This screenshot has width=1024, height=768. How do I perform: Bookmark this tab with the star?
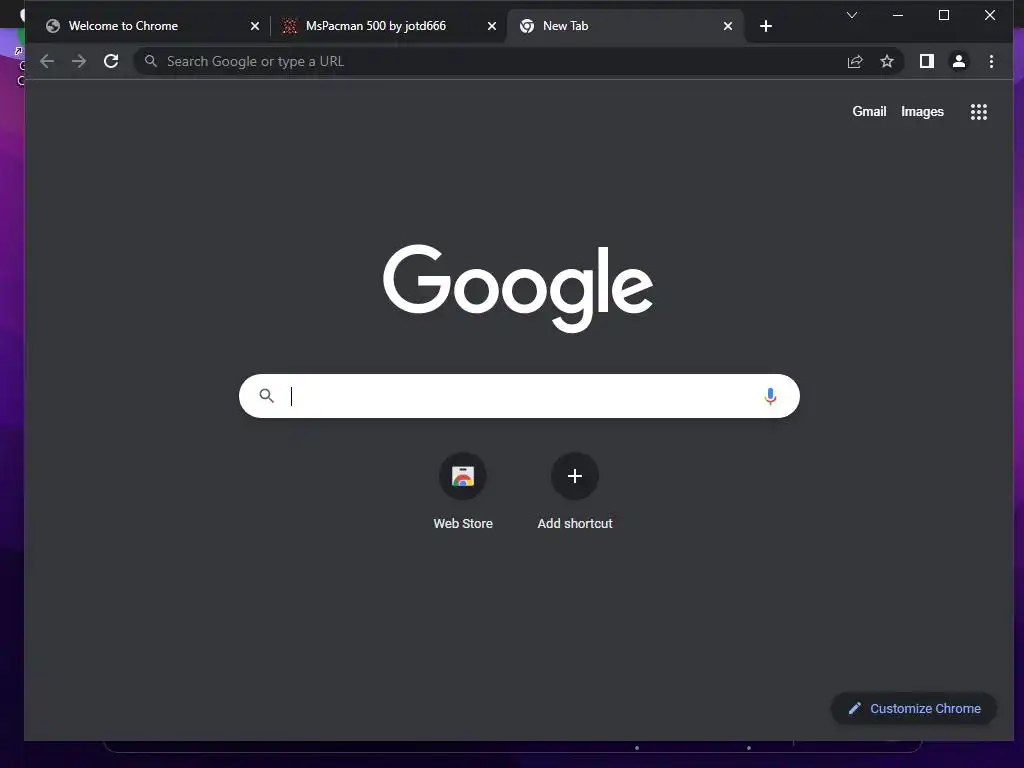(887, 61)
